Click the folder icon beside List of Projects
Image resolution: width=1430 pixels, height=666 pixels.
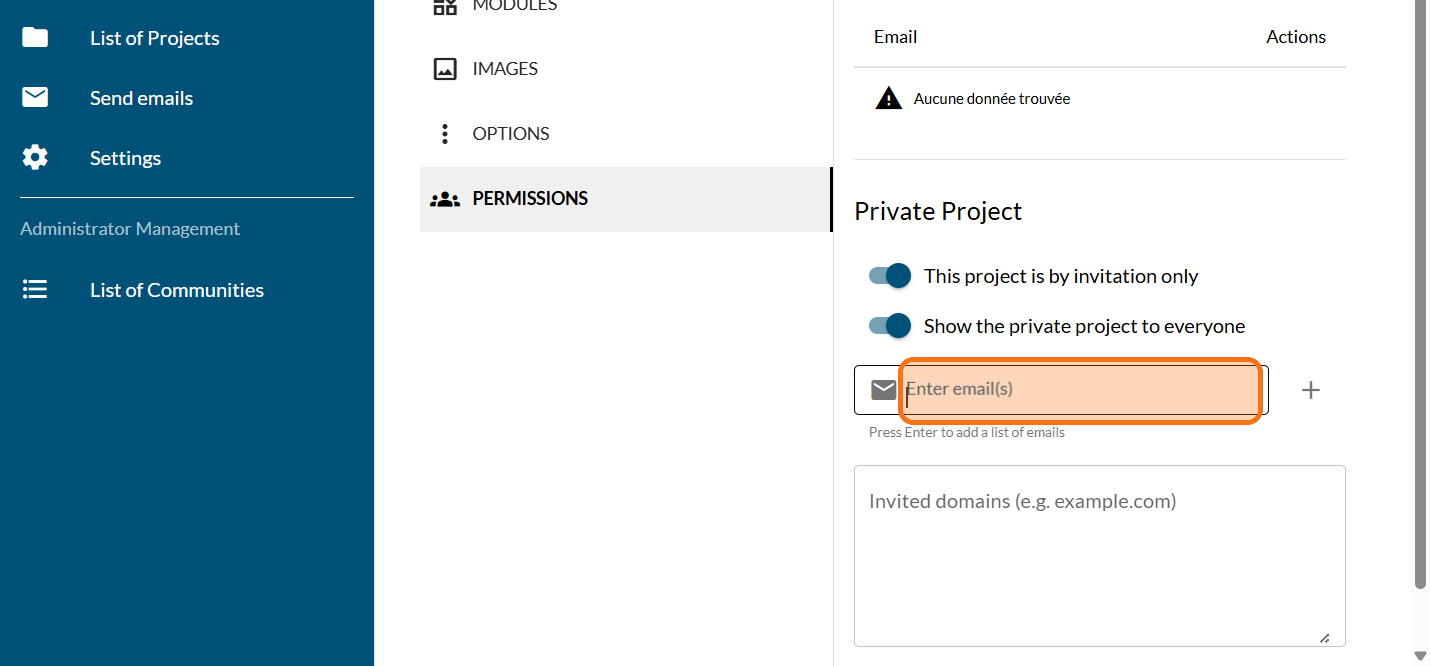coord(35,38)
